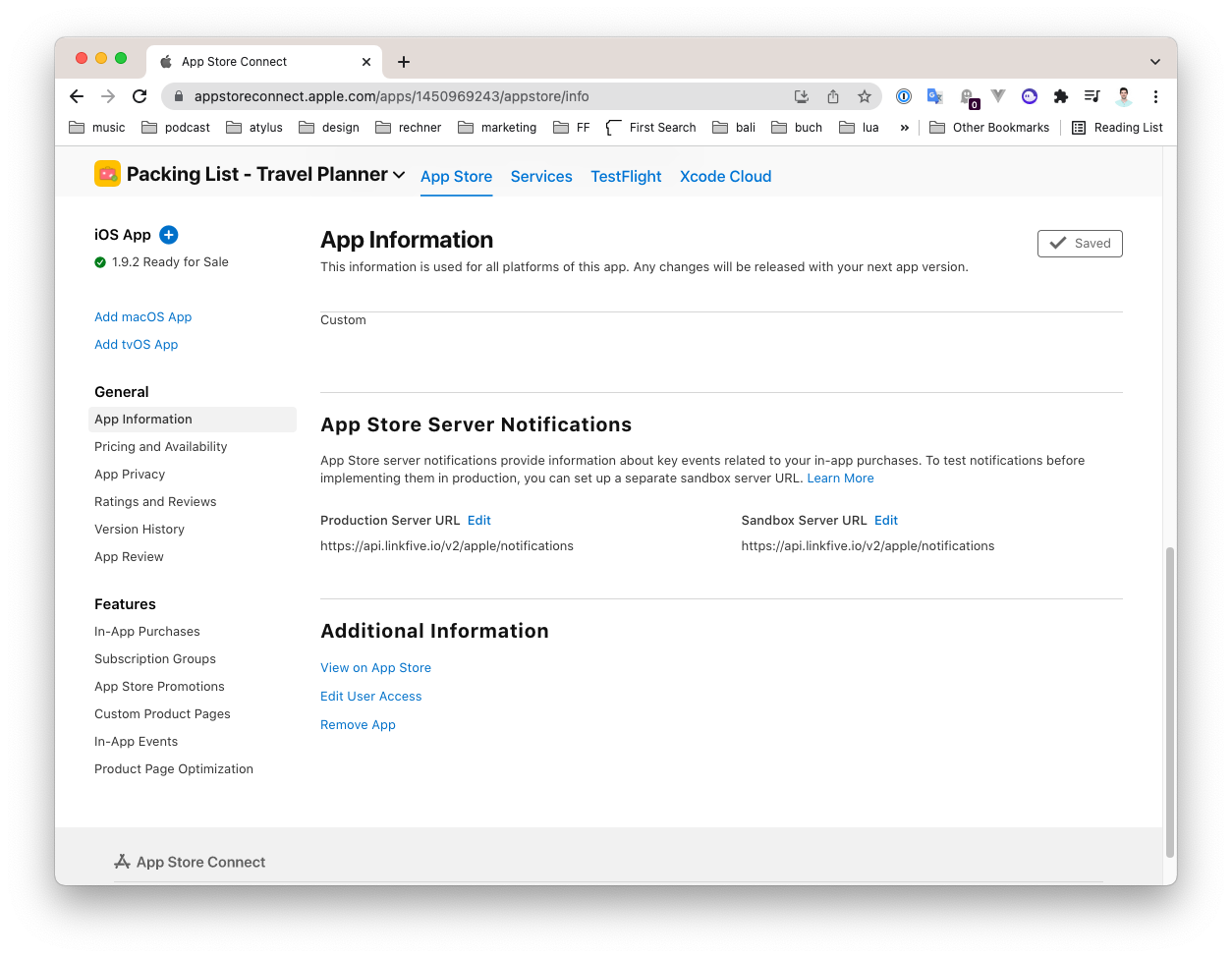Open Other Bookmarks folder
1232x958 pixels.
tap(989, 128)
